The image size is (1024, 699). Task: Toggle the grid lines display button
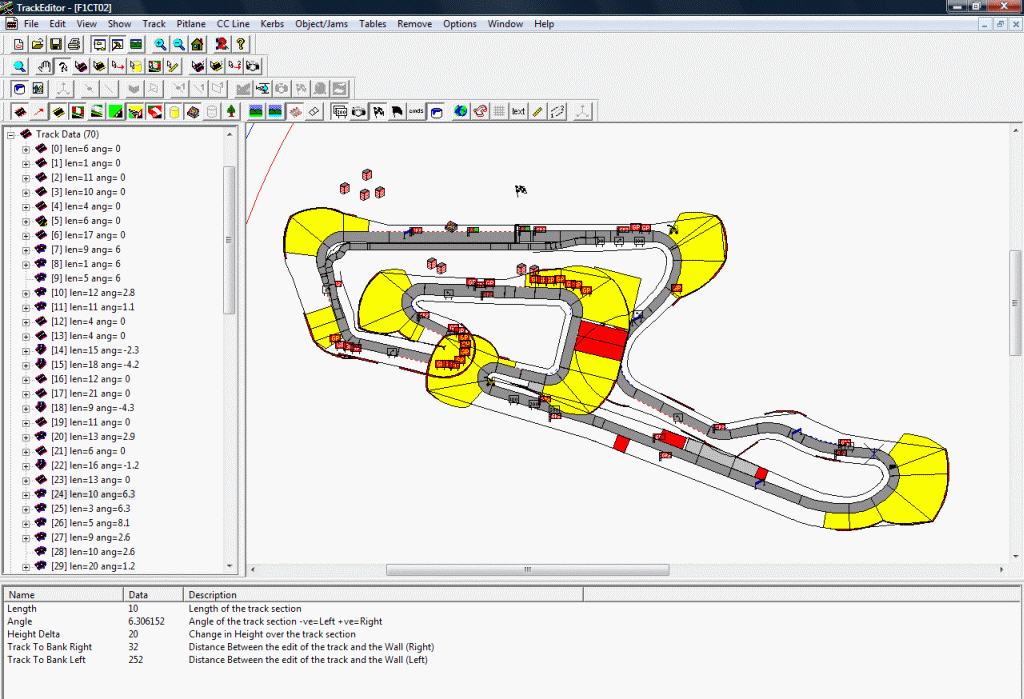pyautogui.click(x=499, y=111)
